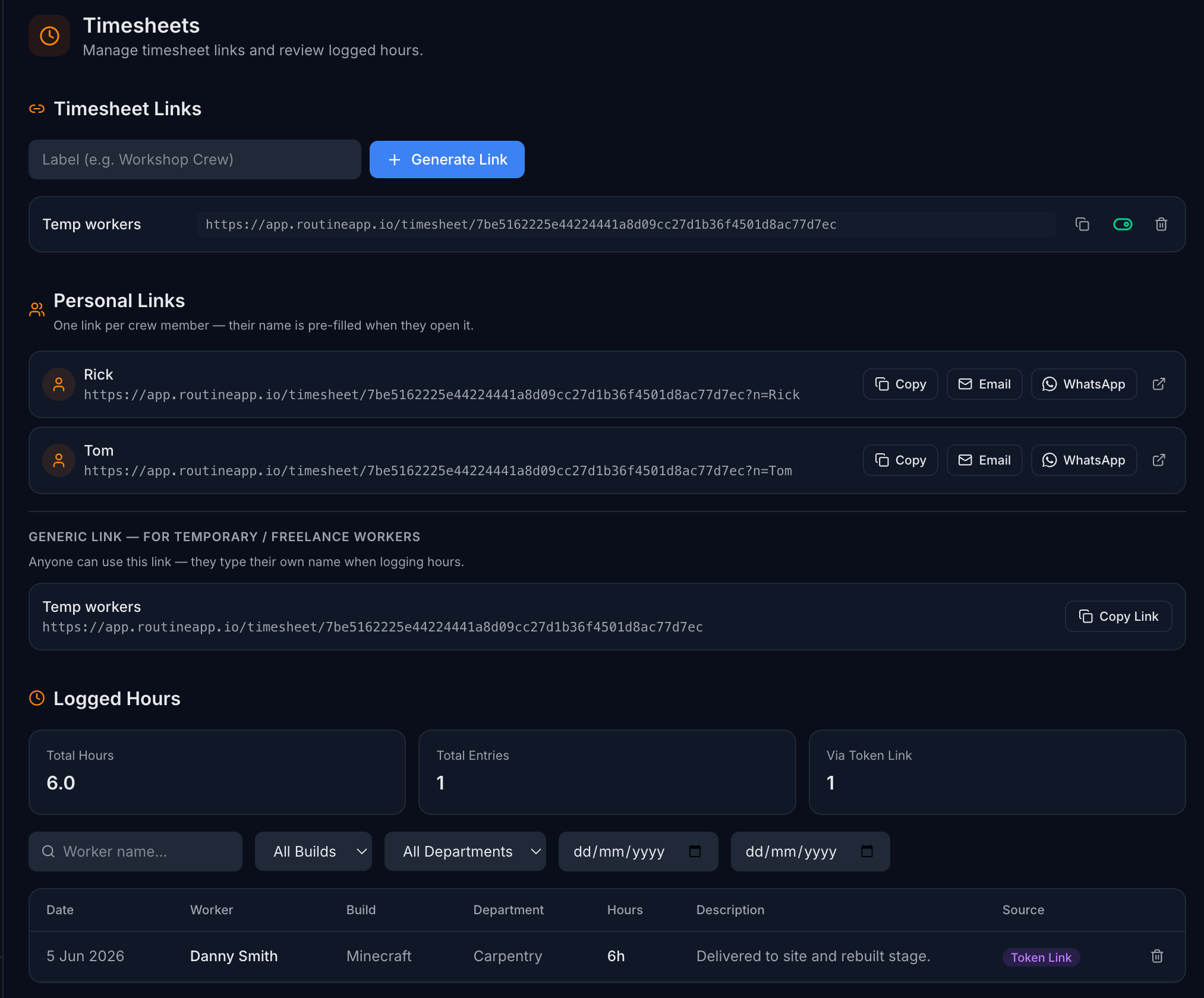This screenshot has width=1204, height=998.
Task: Click the Danny Smith worker cell
Action: 234,956
